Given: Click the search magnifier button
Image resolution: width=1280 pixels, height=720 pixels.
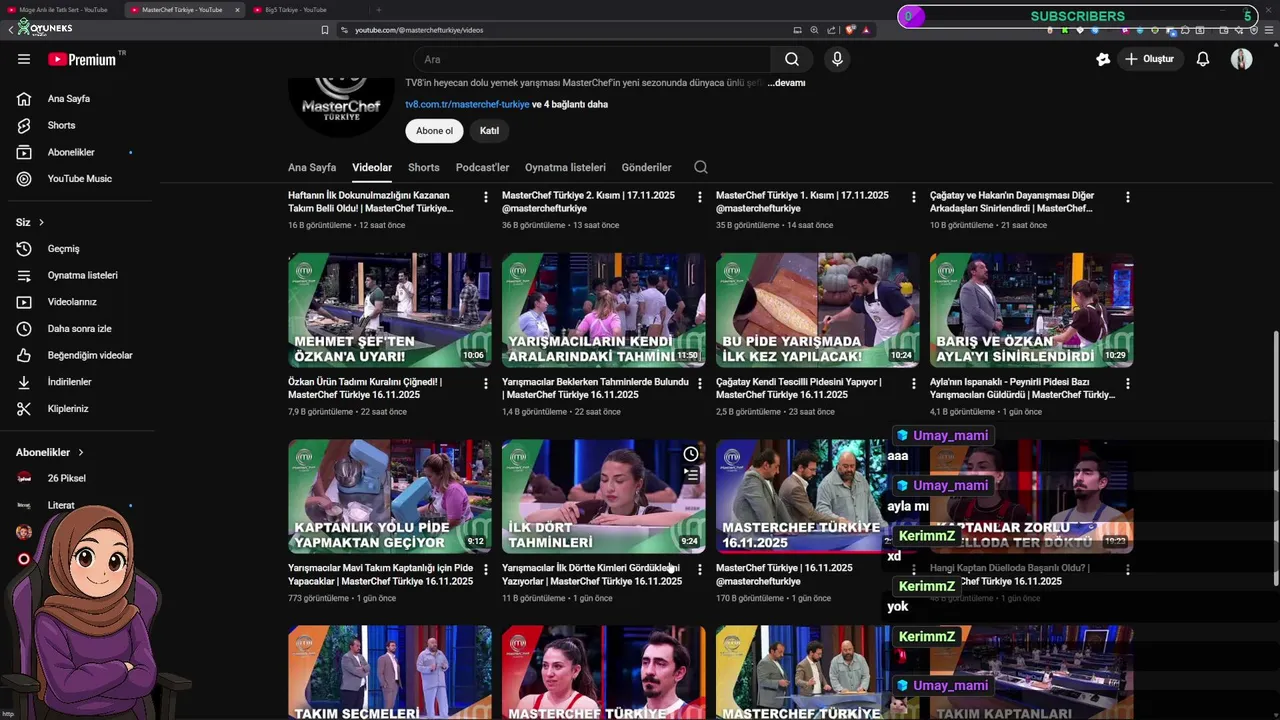Looking at the screenshot, I should tap(792, 59).
